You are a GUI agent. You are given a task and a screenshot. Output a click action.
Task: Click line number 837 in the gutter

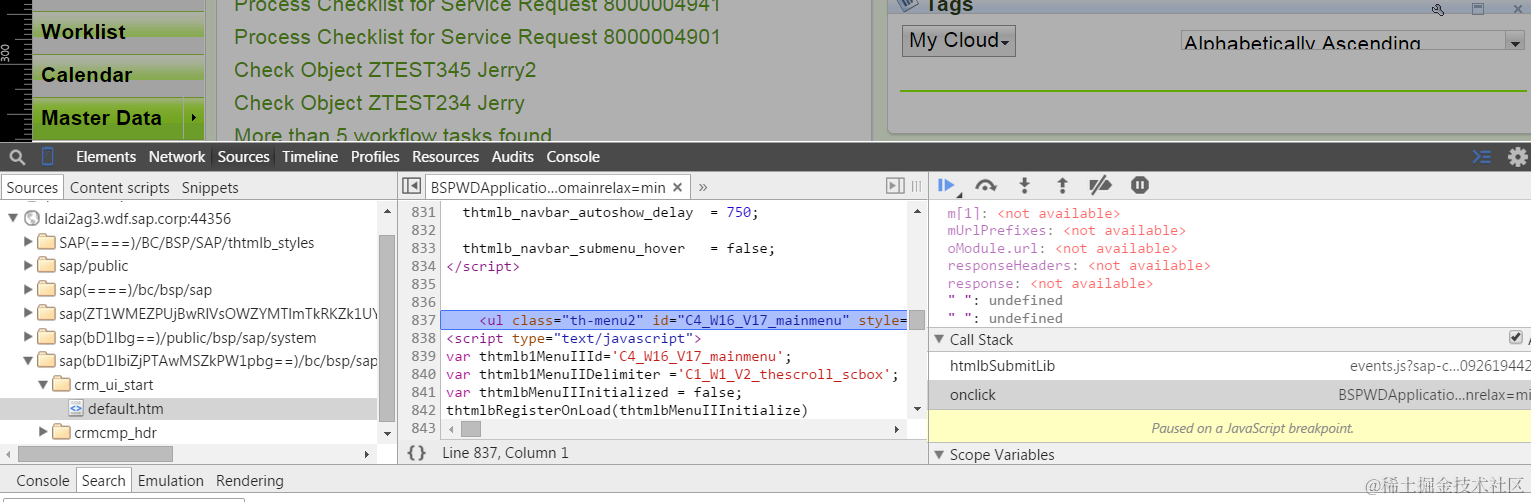point(424,320)
